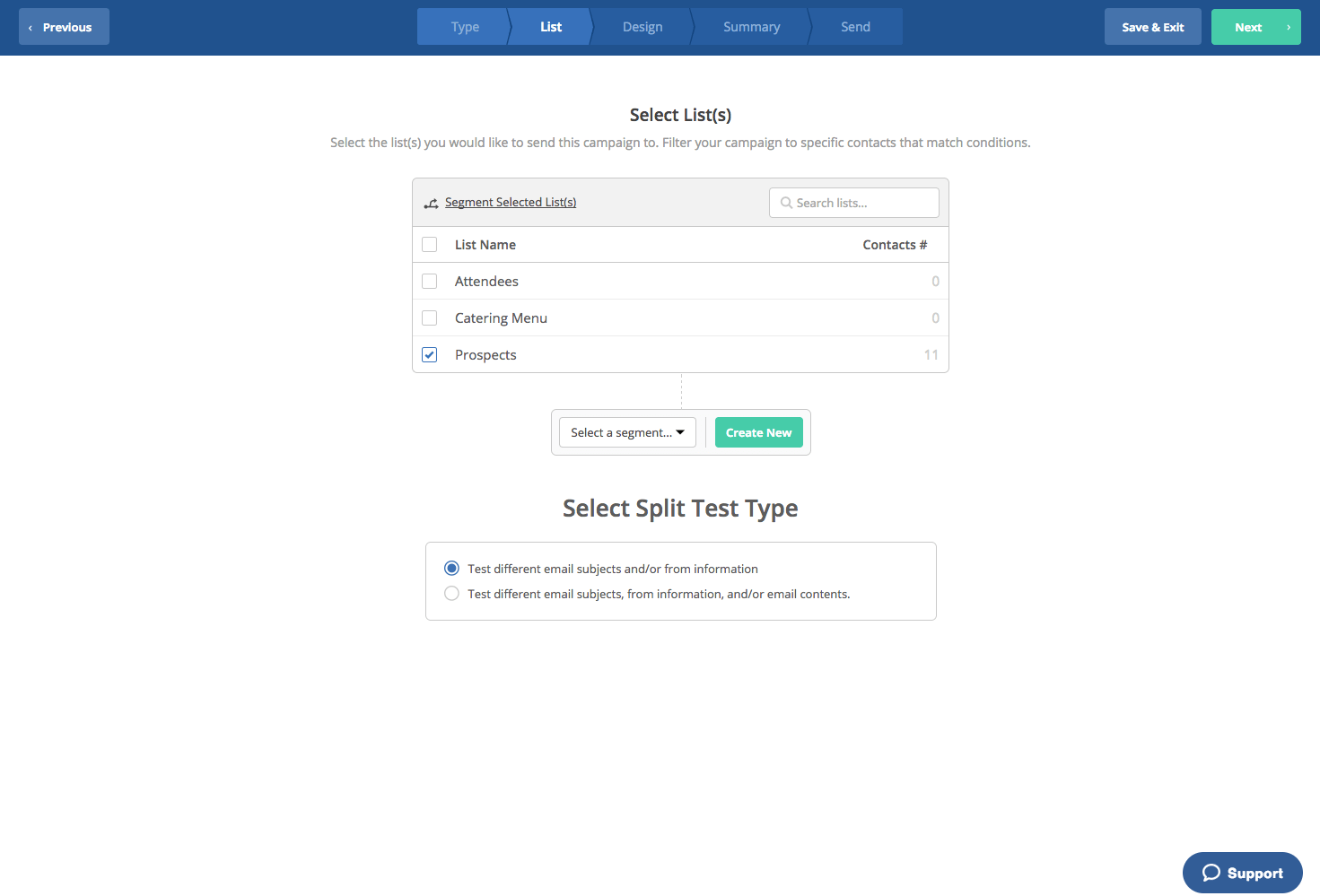
Task: Go to the List step tab
Action: point(551,27)
